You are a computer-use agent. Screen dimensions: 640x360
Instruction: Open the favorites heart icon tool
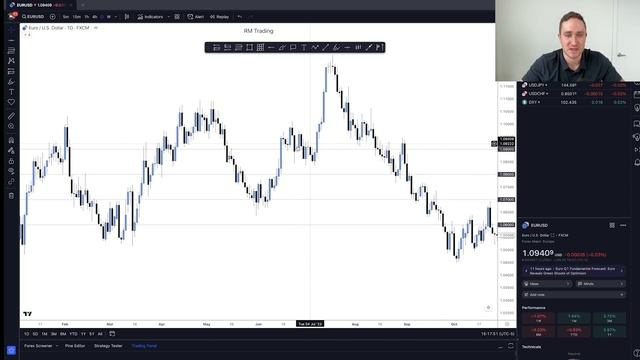[x=11, y=102]
